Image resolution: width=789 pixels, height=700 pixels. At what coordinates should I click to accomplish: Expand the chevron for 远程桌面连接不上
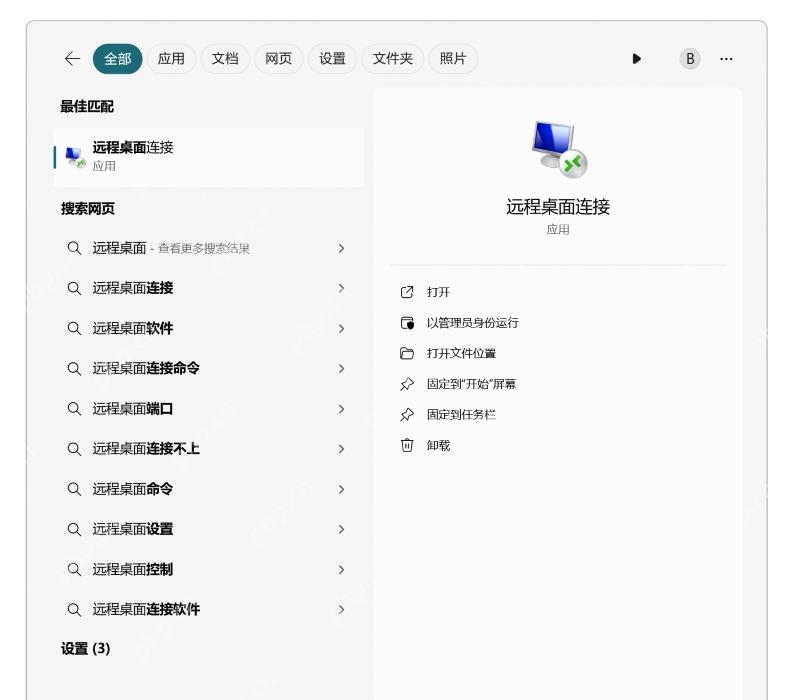(341, 449)
